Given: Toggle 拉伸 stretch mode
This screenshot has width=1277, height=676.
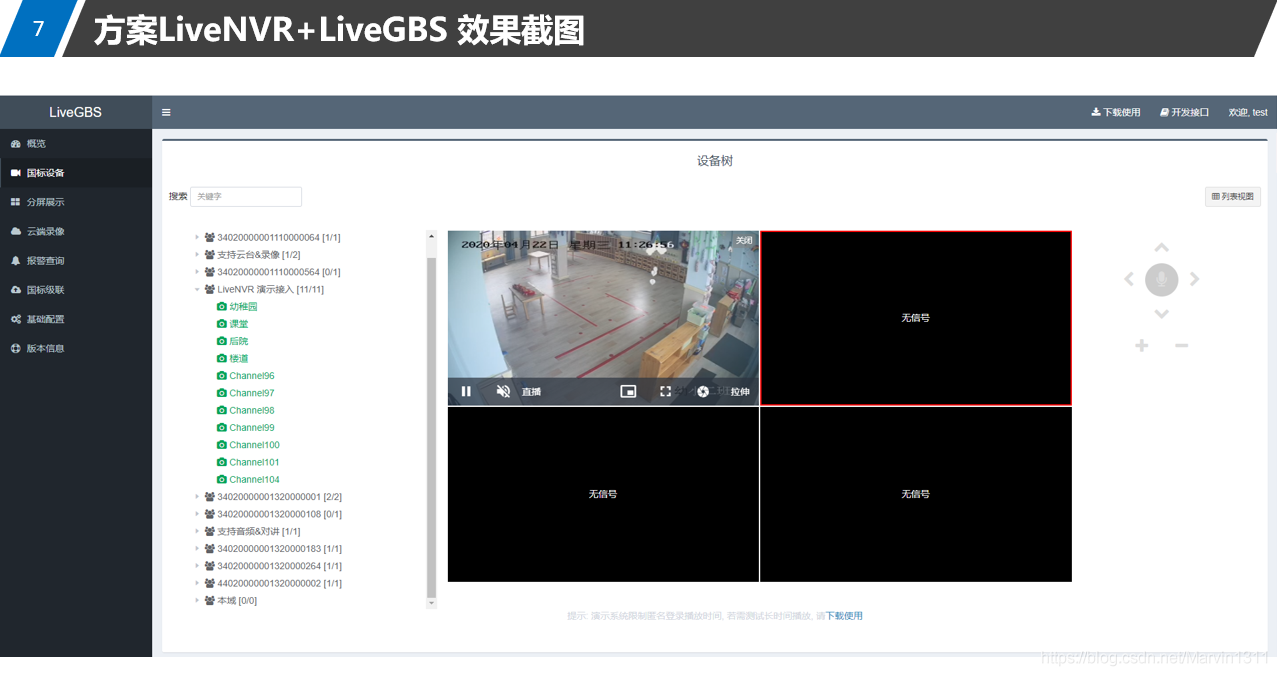Looking at the screenshot, I should pos(740,392).
